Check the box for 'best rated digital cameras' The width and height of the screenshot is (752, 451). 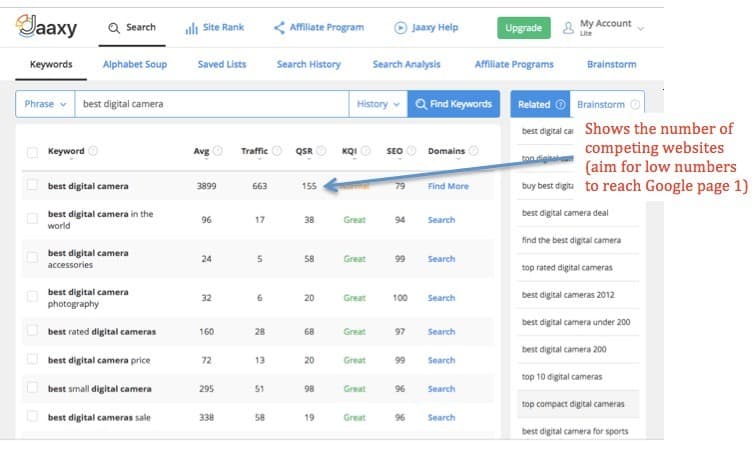[x=32, y=330]
